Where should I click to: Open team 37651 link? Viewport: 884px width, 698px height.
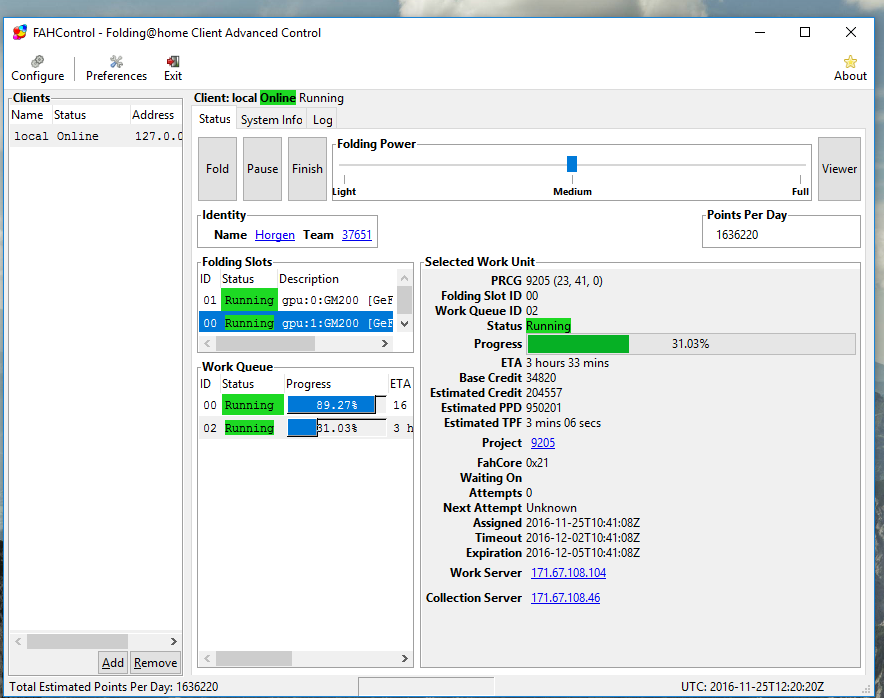(357, 235)
